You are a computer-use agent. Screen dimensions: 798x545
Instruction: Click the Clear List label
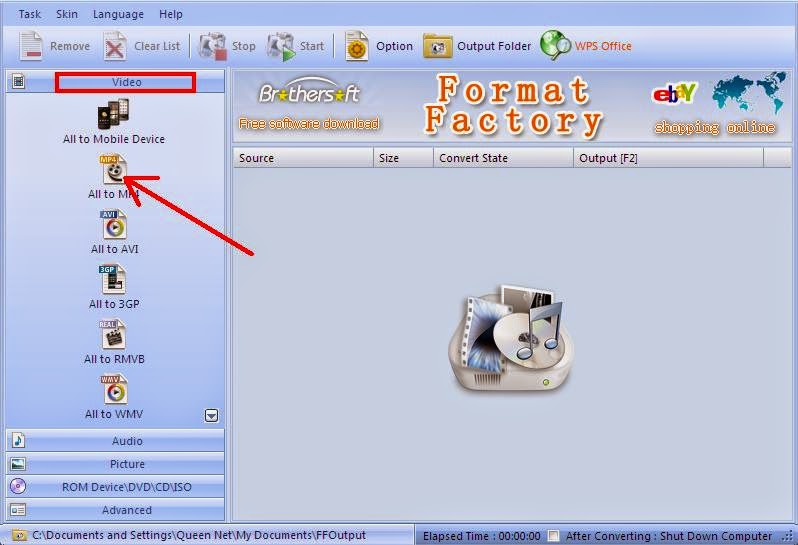pyautogui.click(x=157, y=46)
